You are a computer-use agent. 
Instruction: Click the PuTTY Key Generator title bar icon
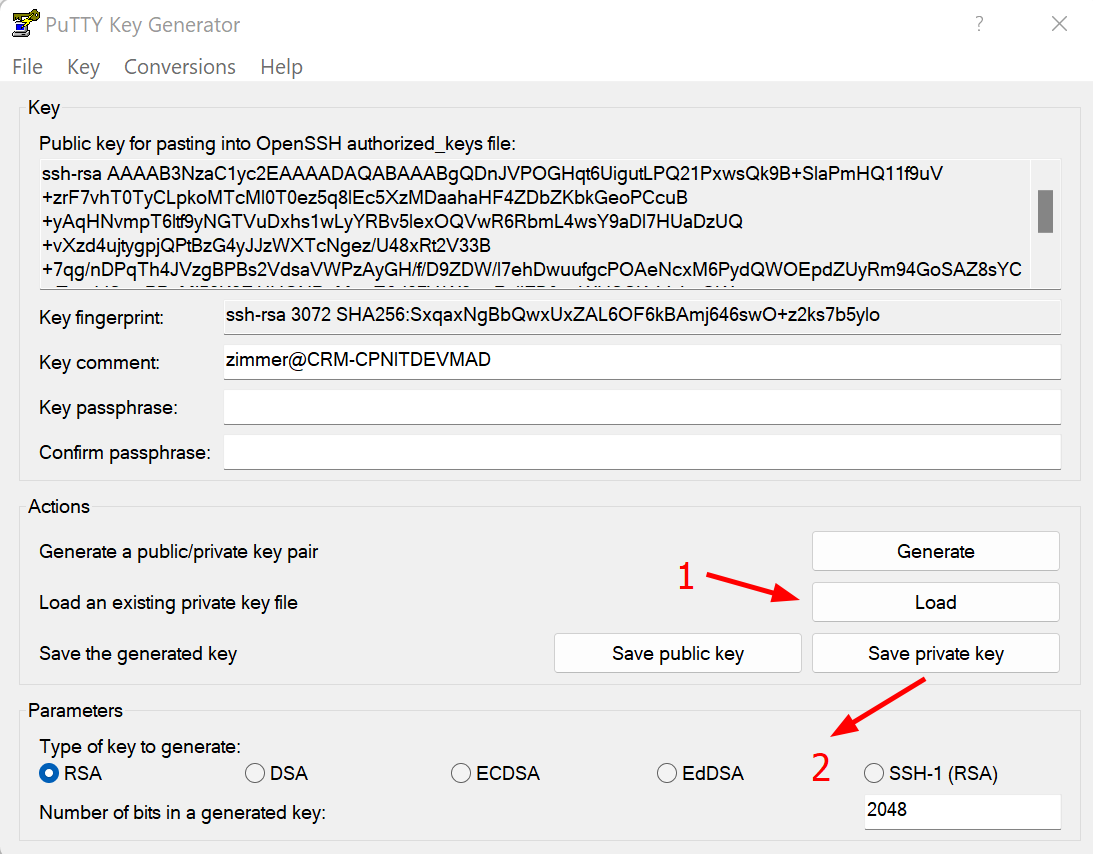click(x=25, y=24)
